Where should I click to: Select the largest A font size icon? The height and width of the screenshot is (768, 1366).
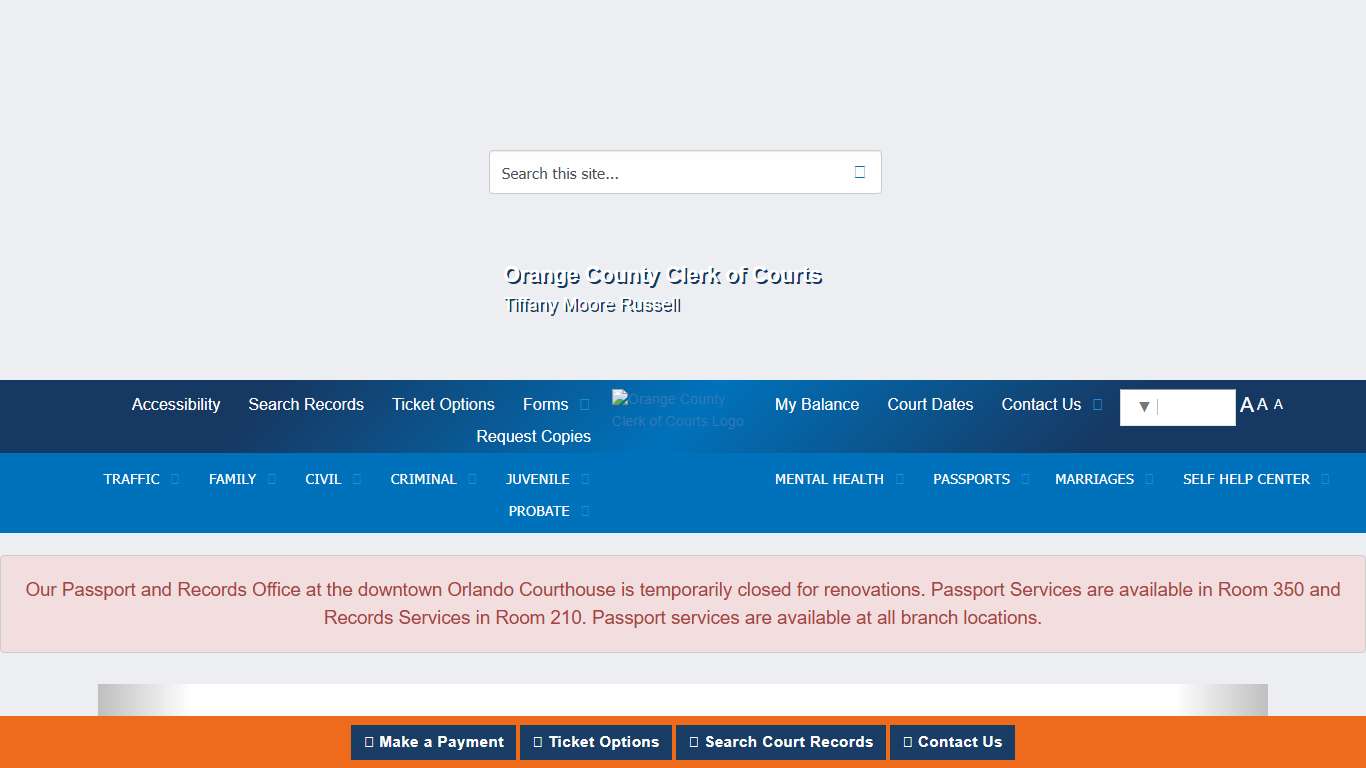point(1246,405)
